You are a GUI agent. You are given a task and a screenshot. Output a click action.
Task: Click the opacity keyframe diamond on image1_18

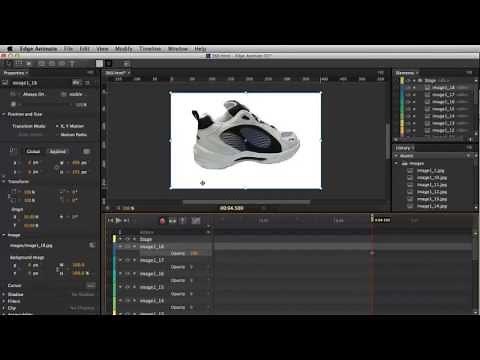tap(372, 253)
